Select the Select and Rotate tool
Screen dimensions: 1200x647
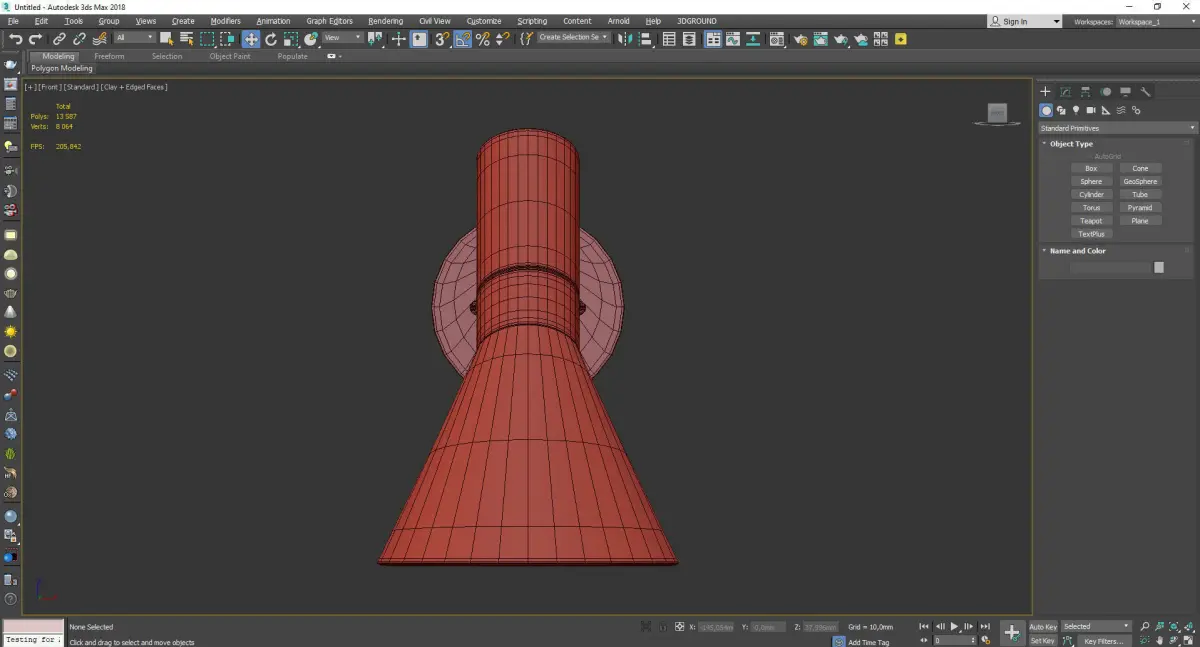pos(270,39)
